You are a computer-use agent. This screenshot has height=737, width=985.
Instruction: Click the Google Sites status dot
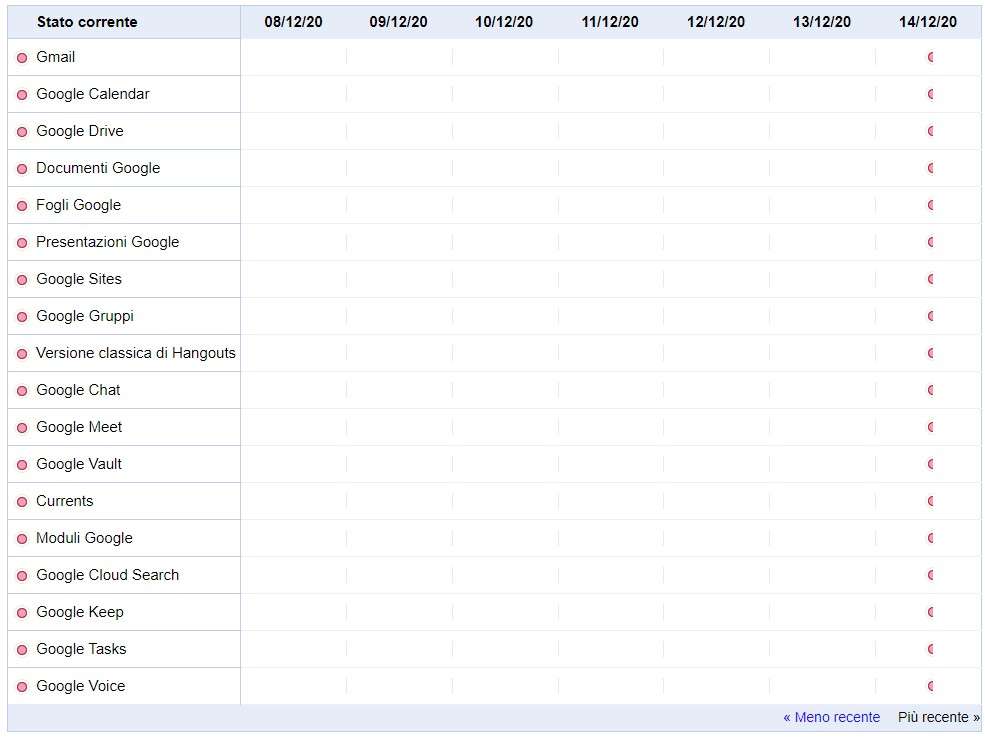(22, 280)
